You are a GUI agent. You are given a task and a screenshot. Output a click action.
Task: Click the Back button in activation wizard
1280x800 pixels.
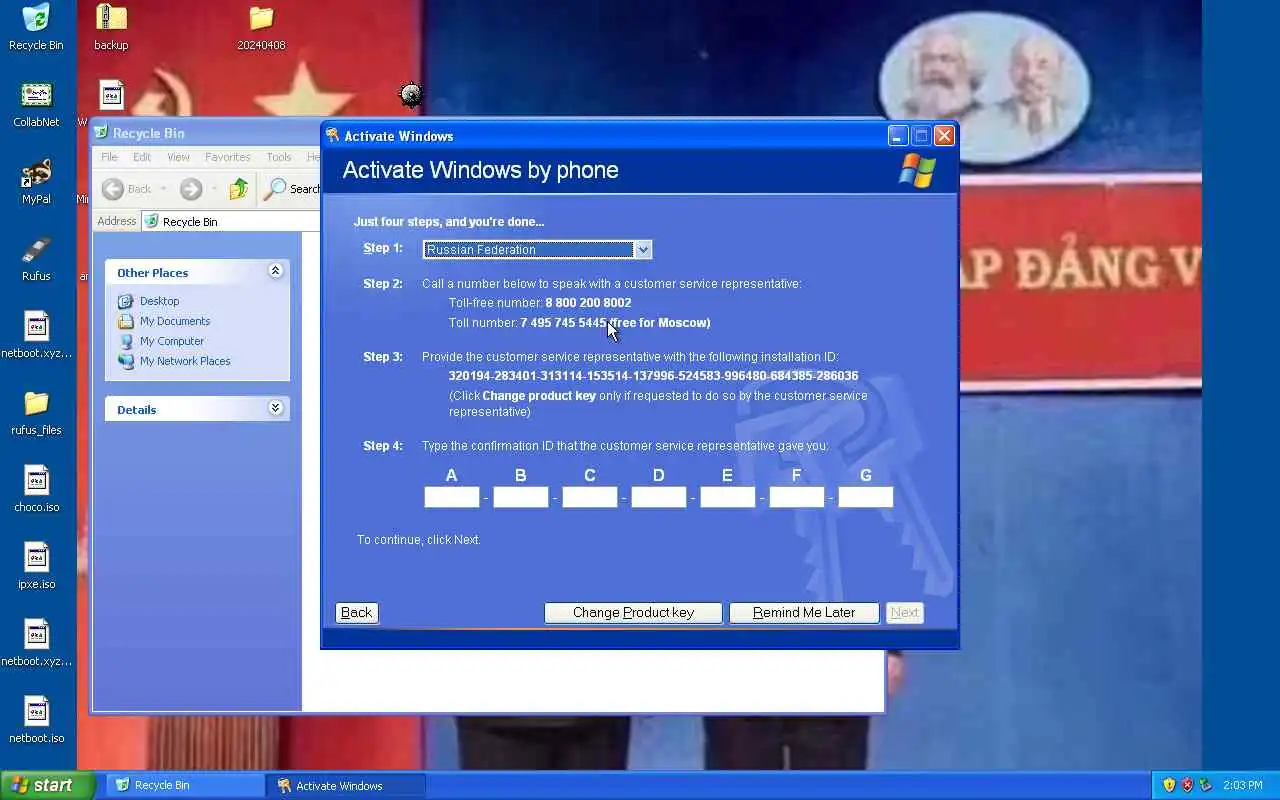[356, 612]
